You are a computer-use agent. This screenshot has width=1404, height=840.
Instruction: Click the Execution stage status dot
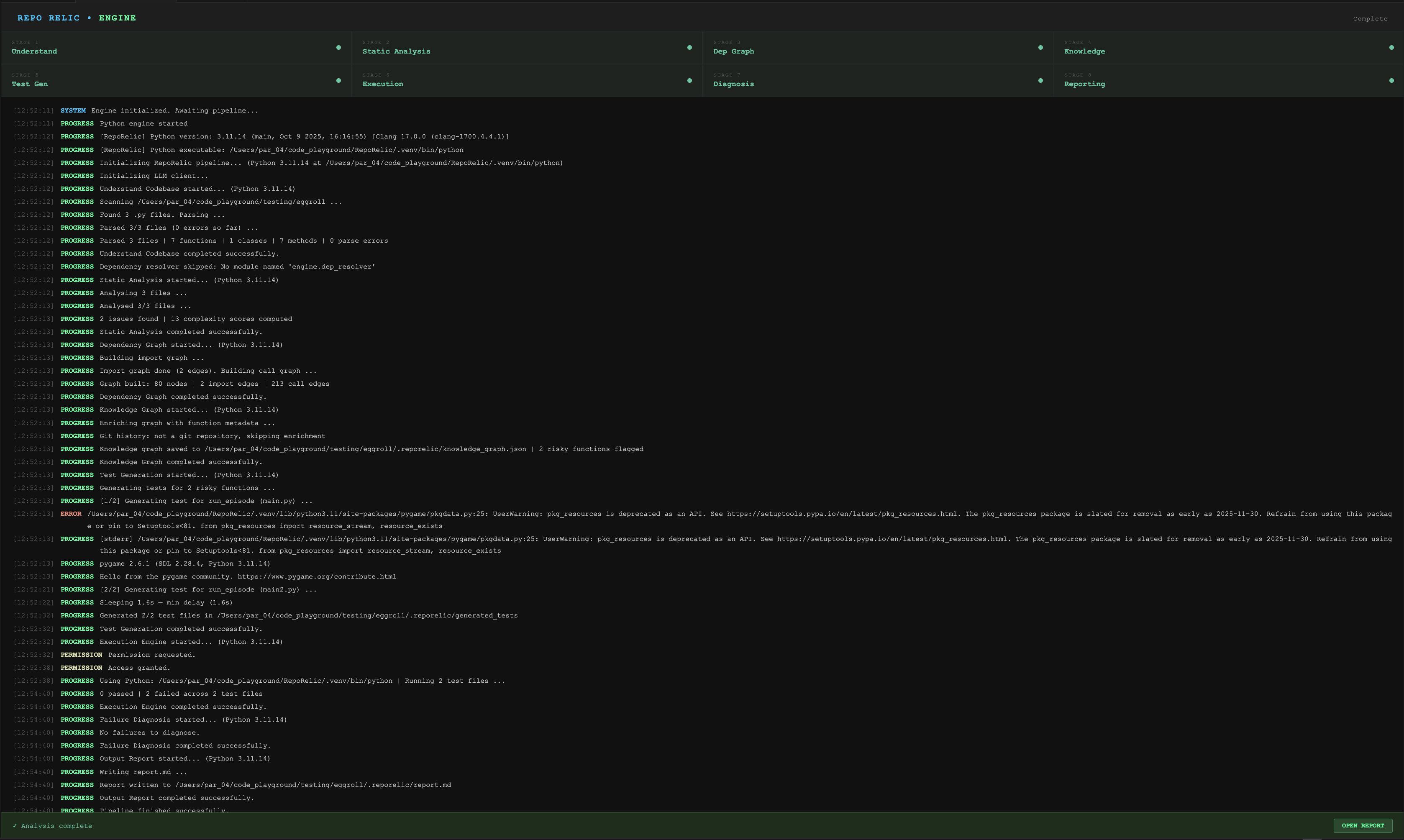pos(689,80)
